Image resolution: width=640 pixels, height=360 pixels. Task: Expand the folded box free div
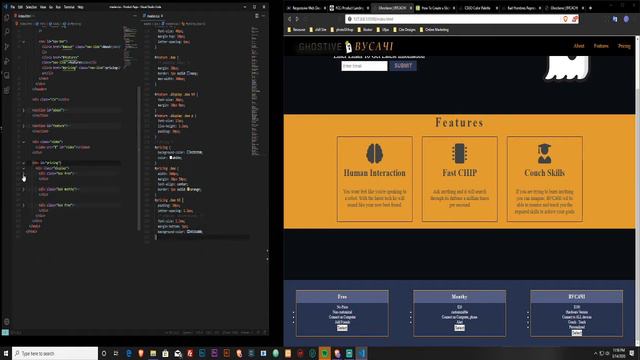pos(23,173)
